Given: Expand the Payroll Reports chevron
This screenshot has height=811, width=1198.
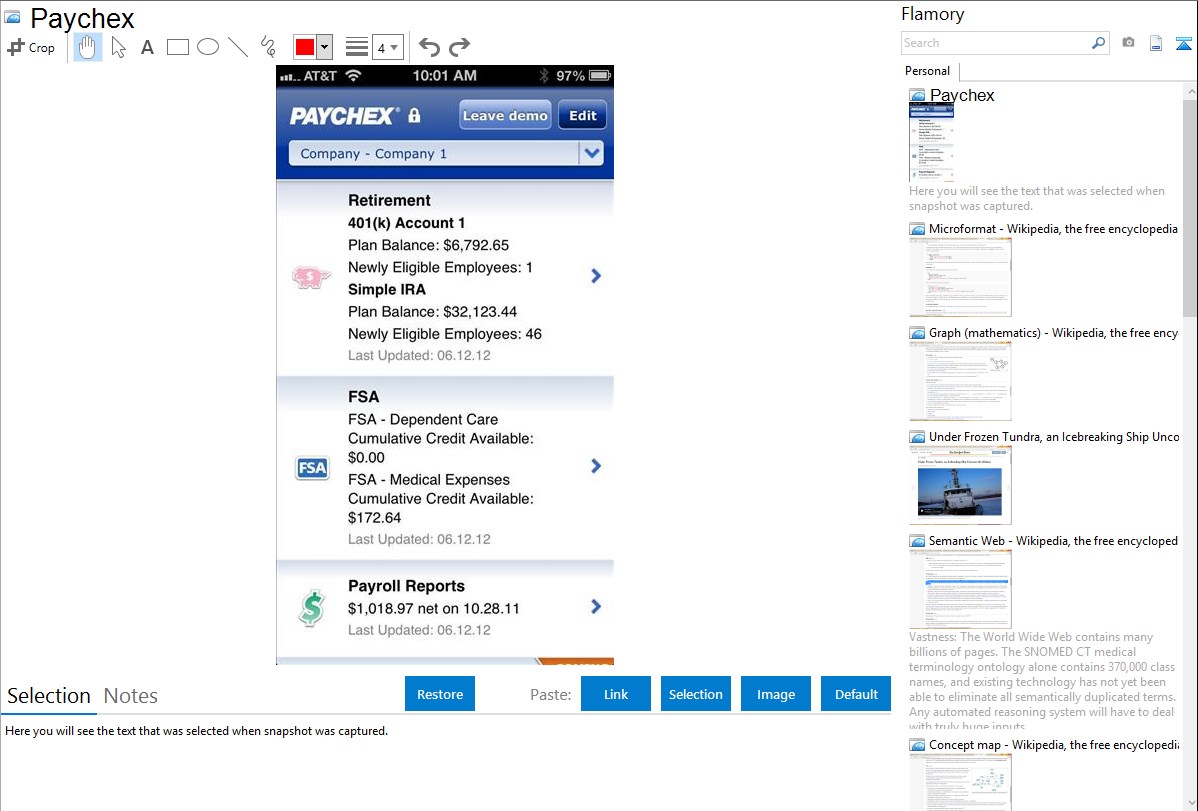Looking at the screenshot, I should tap(596, 607).
